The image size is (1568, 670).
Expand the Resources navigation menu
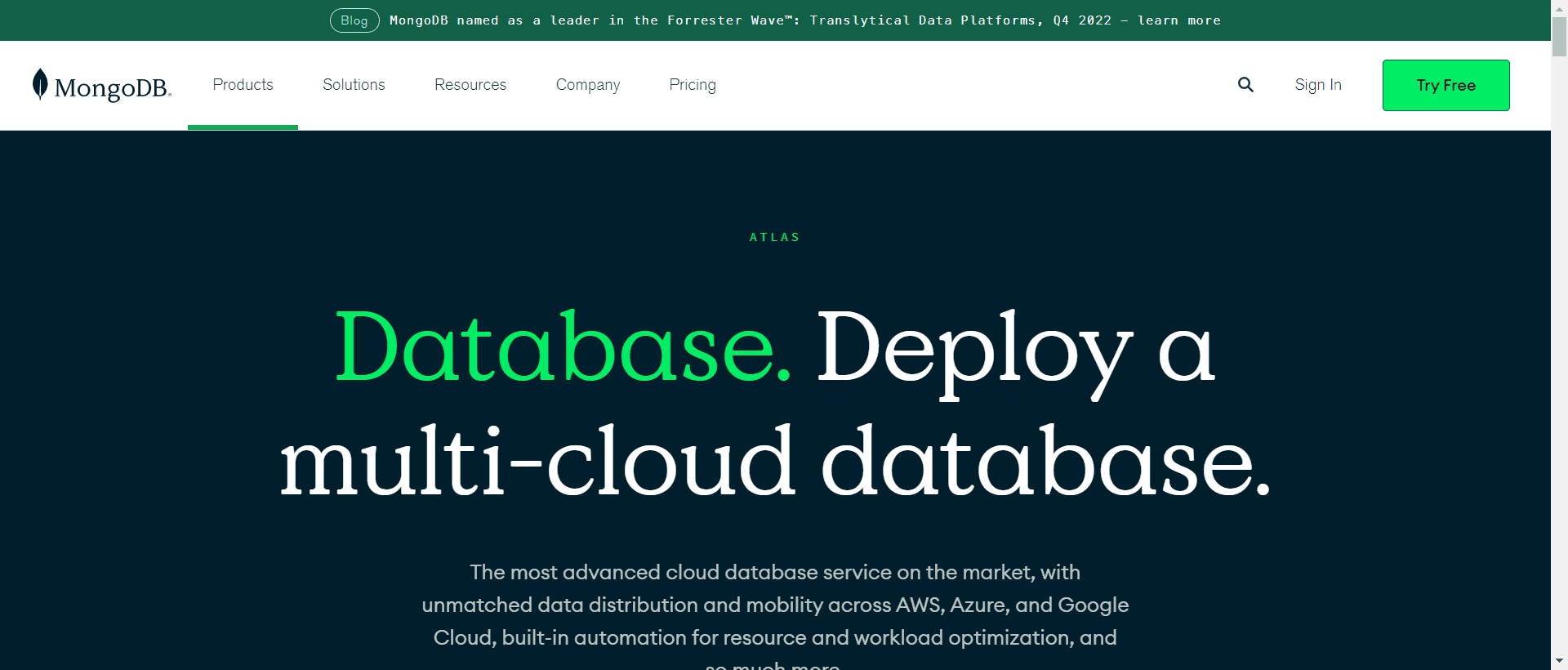click(x=470, y=85)
